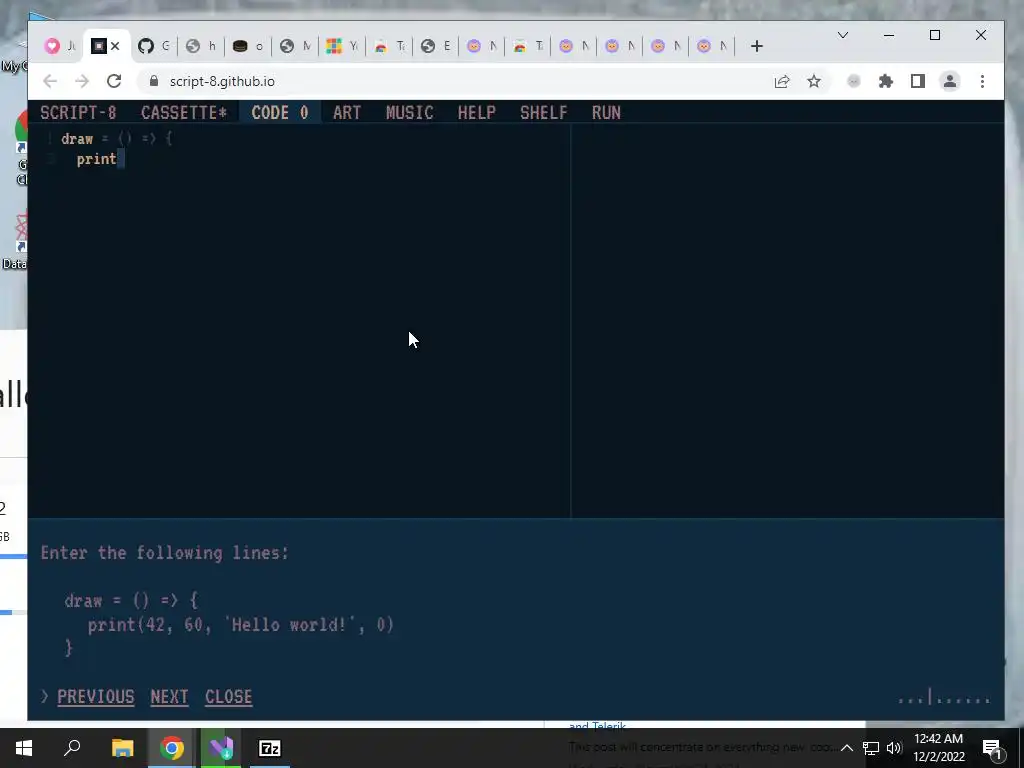This screenshot has width=1024, height=768.
Task: Click the padlock site info icon
Action: (x=153, y=81)
